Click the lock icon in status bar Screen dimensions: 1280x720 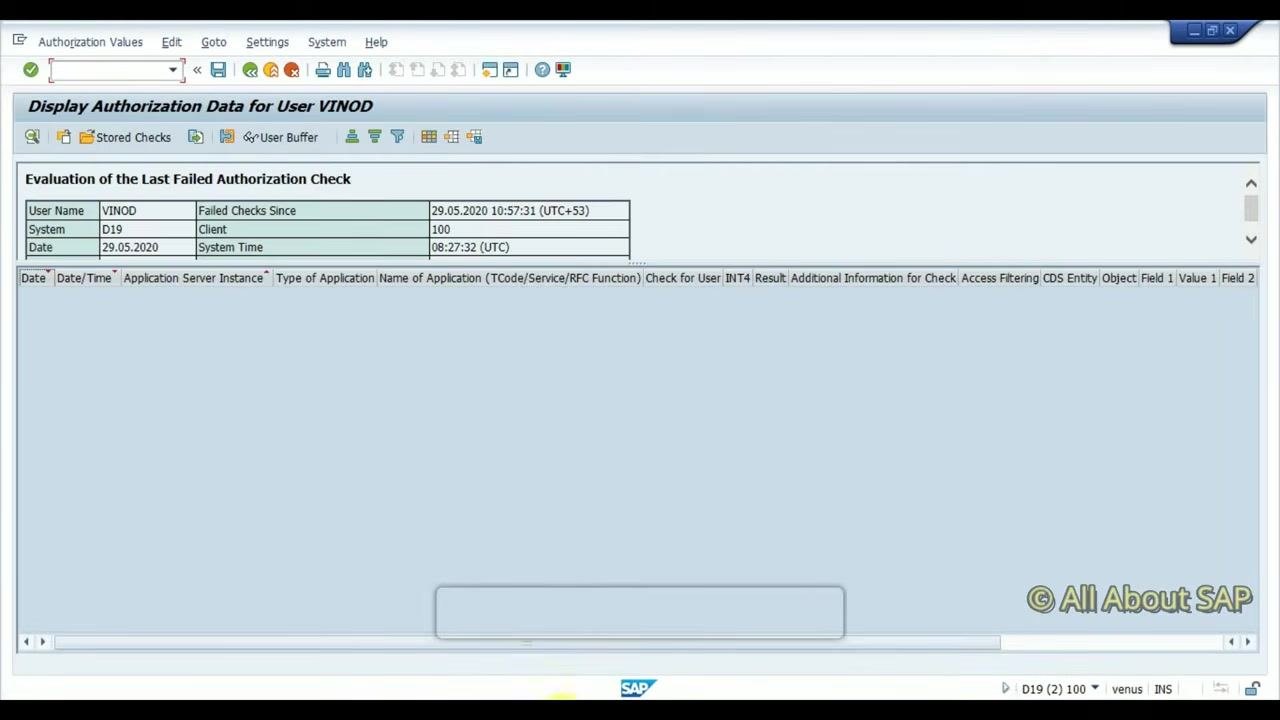[x=1253, y=689]
